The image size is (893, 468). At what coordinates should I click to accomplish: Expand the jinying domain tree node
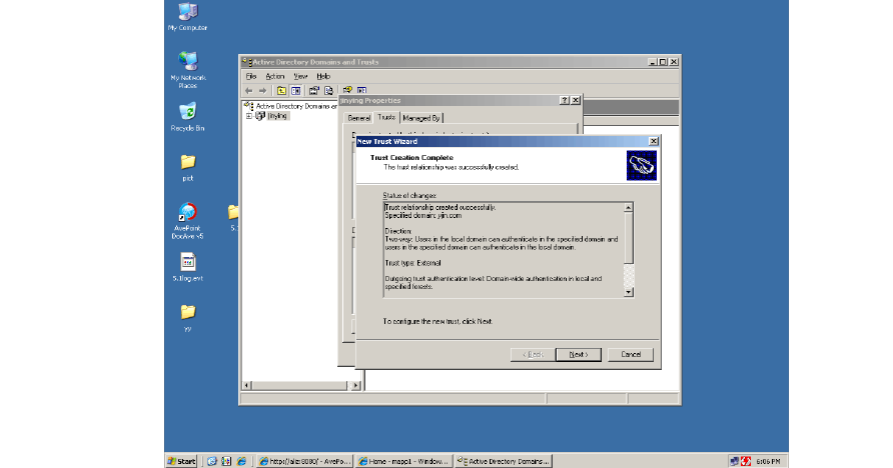[248, 116]
